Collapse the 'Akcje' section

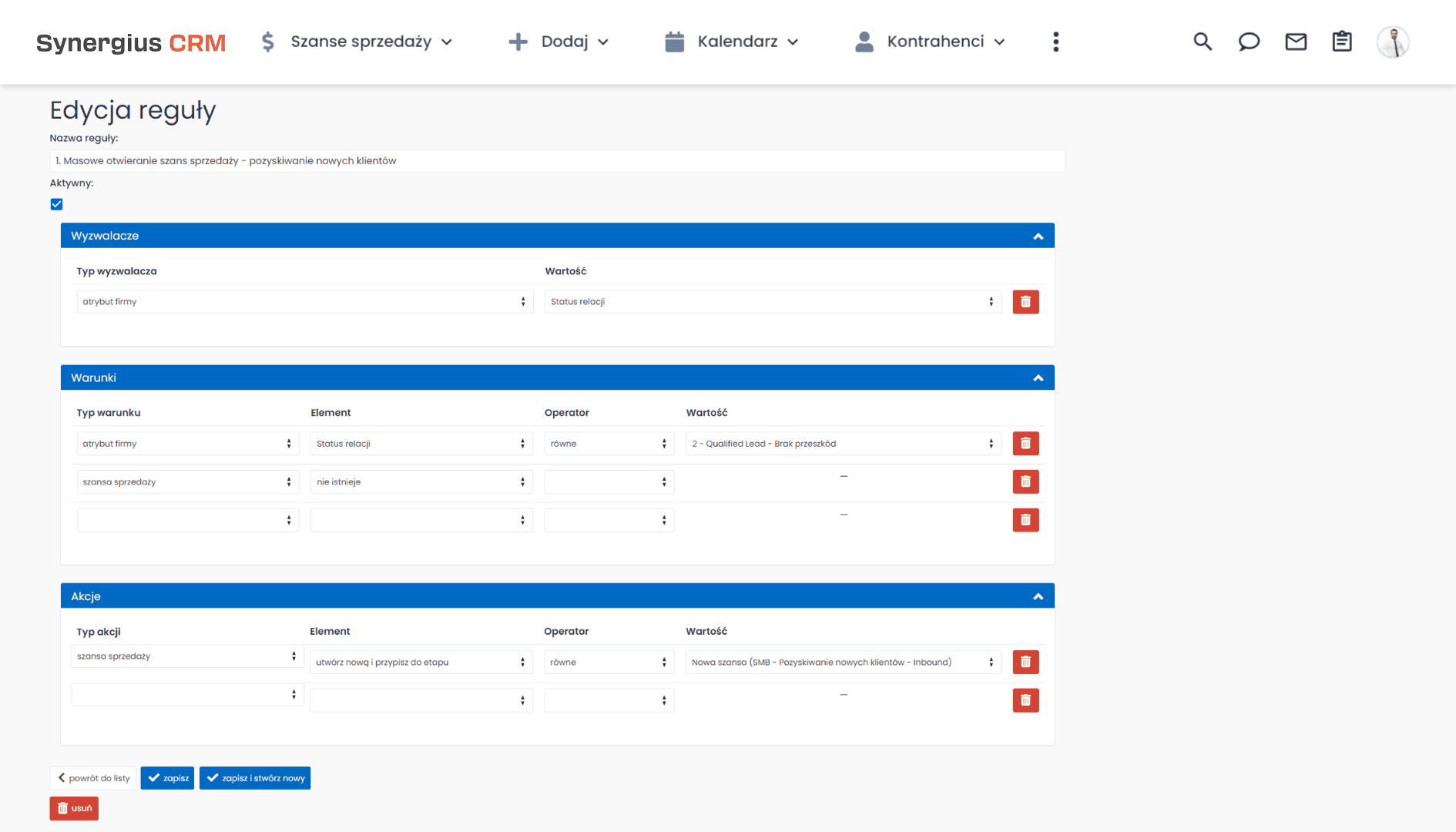coord(1038,595)
